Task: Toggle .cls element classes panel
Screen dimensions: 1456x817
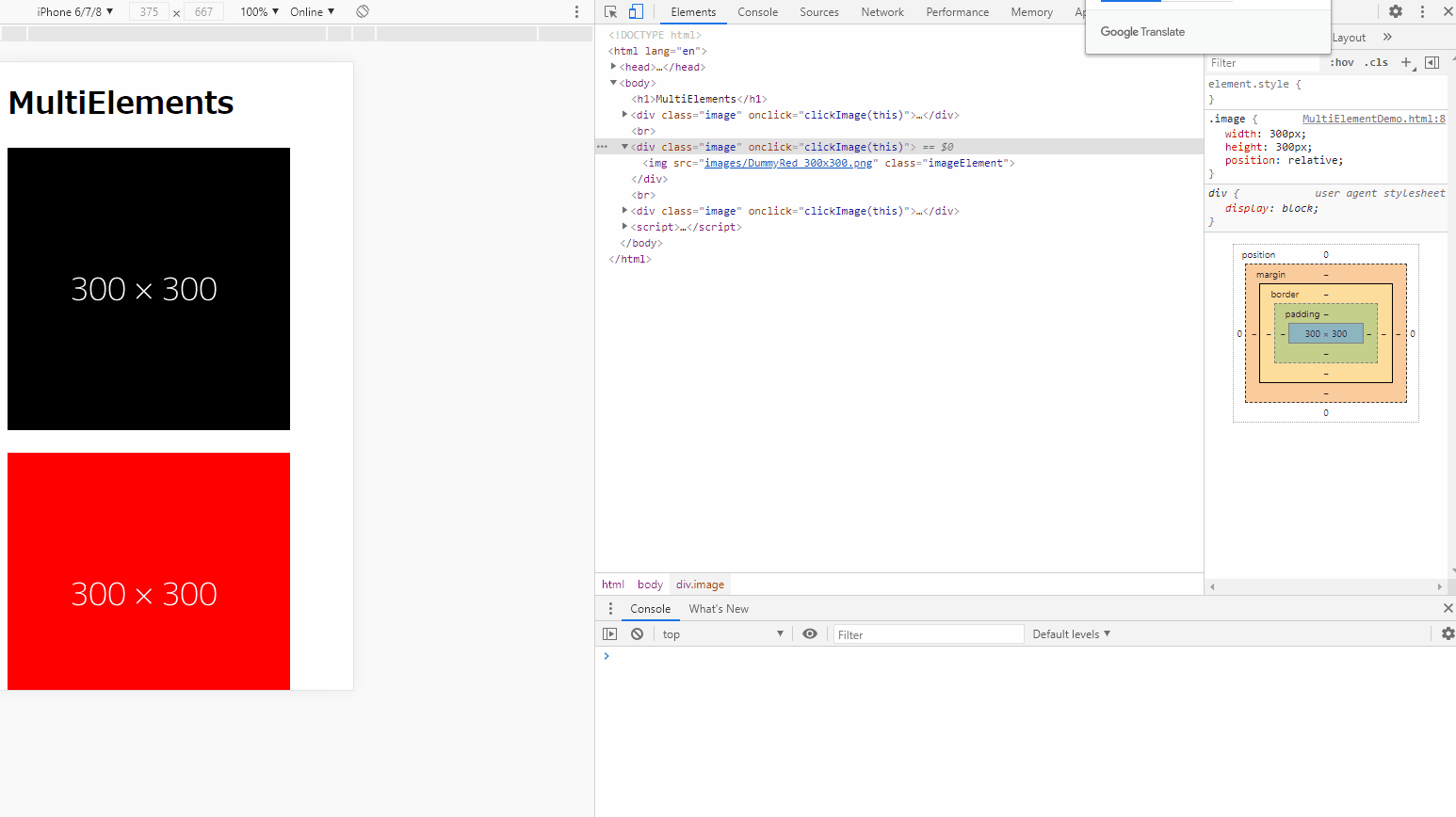Action: tap(1377, 62)
